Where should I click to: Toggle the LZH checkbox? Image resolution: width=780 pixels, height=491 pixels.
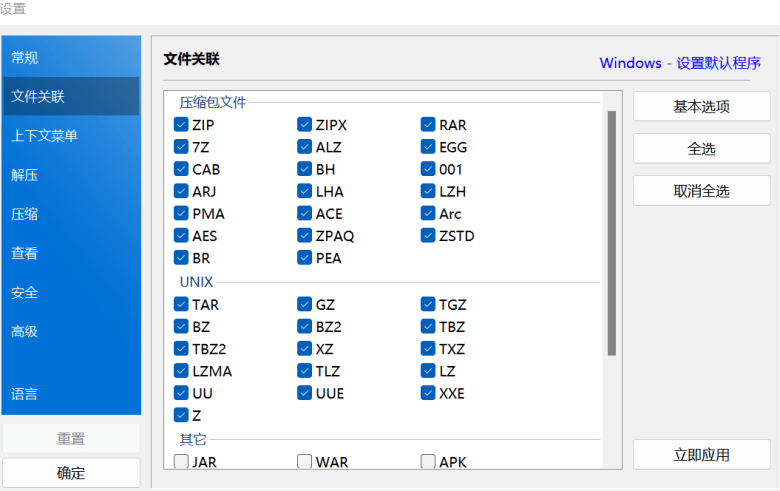click(428, 191)
